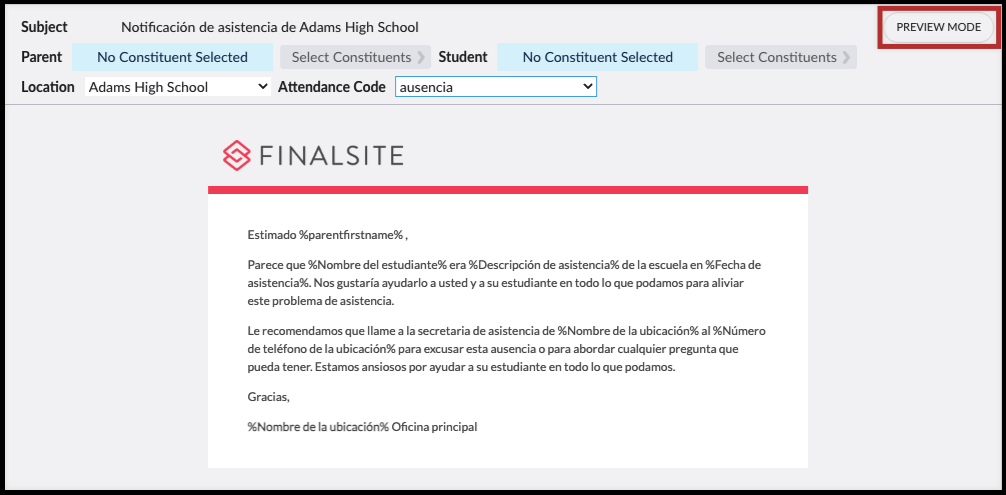
Task: Click the Subject text field
Action: [270, 27]
